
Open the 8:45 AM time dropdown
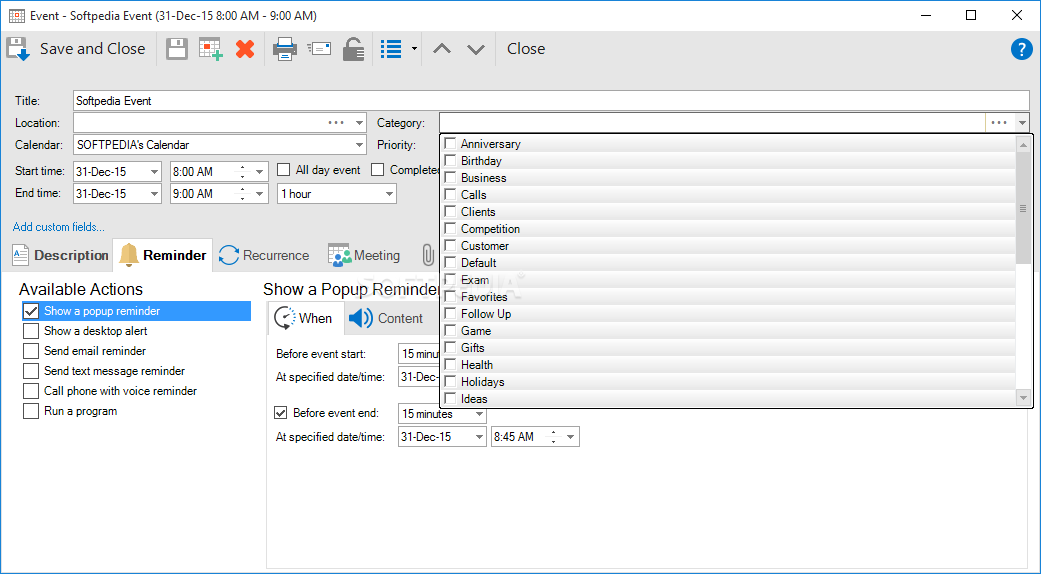point(572,437)
